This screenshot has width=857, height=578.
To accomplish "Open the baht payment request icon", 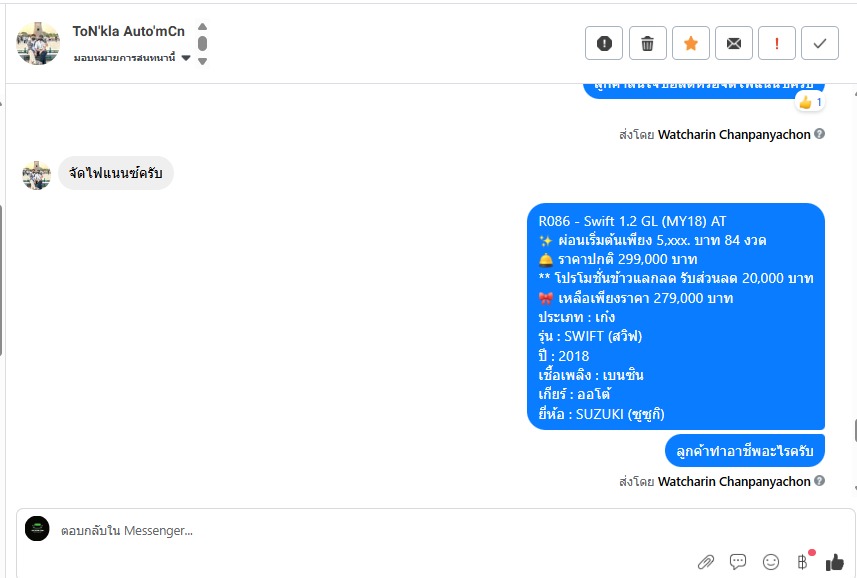I will [802, 562].
